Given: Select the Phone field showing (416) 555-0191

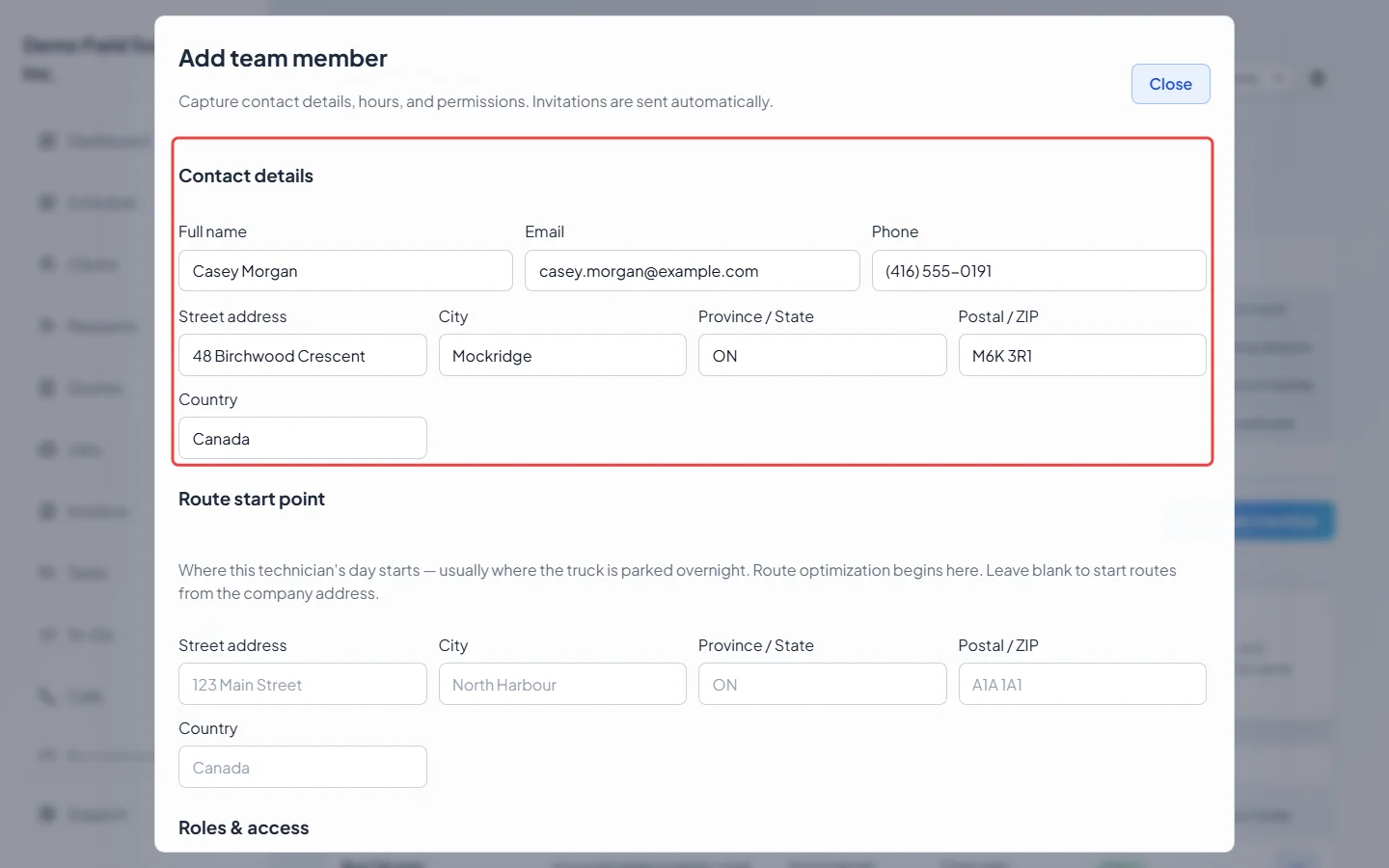Looking at the screenshot, I should [x=1039, y=271].
